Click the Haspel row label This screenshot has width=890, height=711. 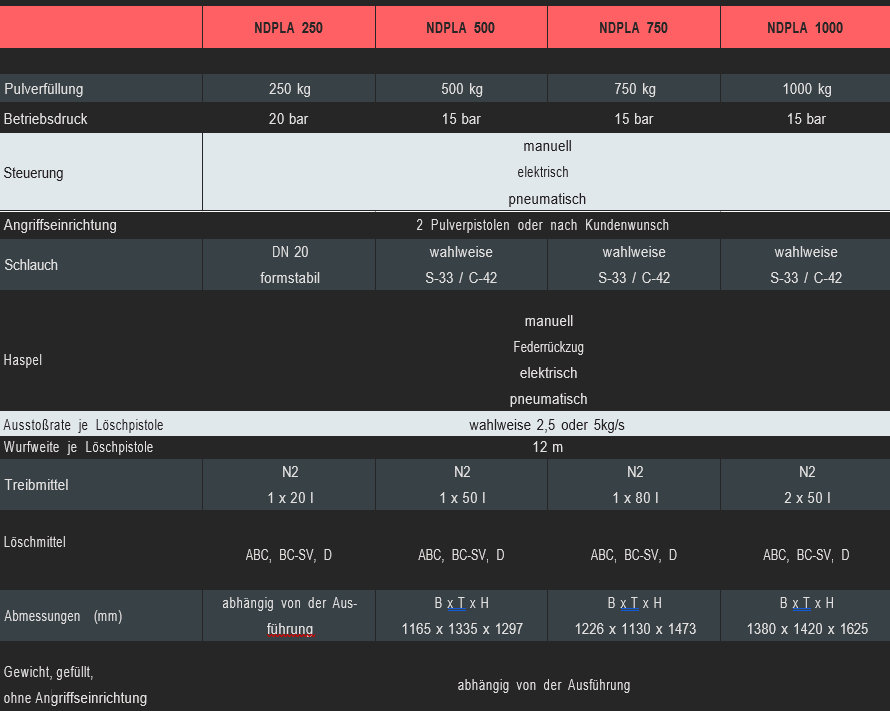click(23, 360)
